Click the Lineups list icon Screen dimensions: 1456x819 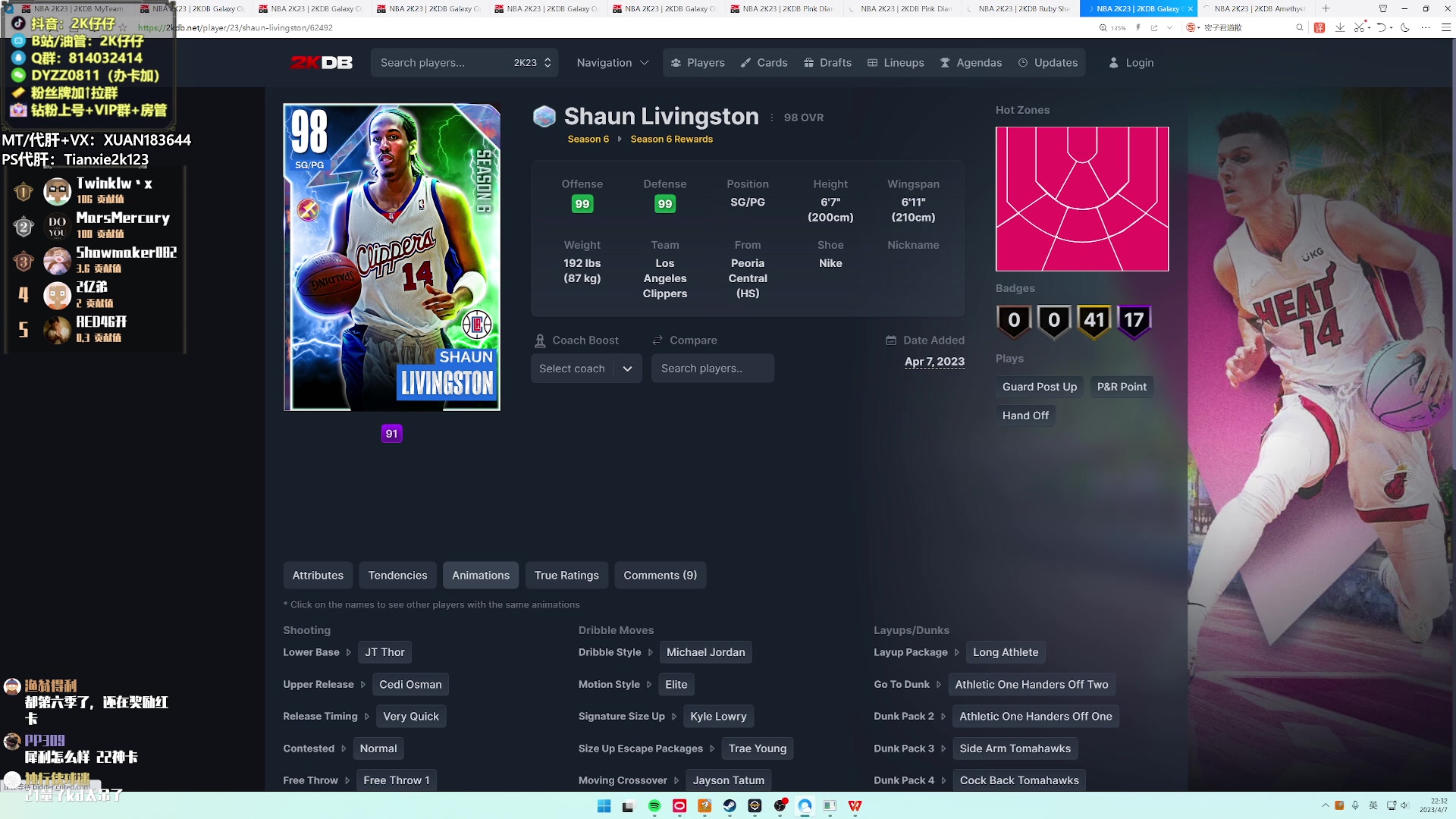pos(873,63)
